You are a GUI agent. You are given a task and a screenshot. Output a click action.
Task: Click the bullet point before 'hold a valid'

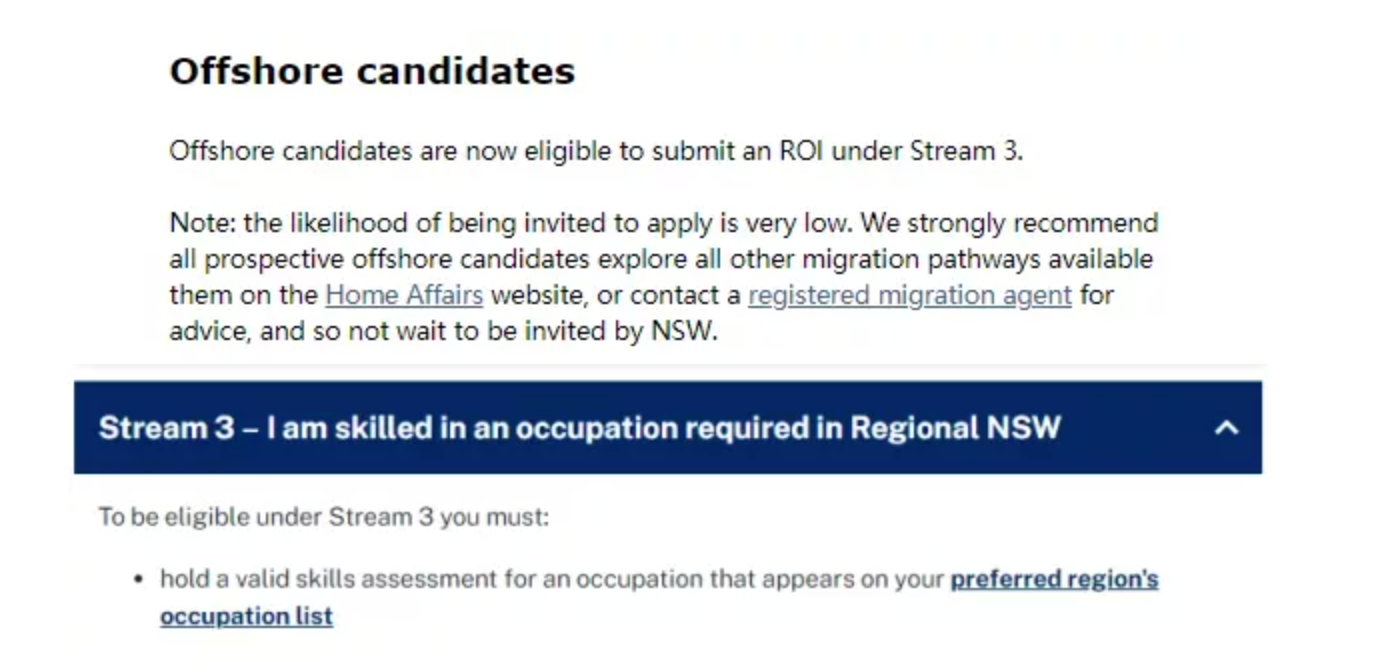[x=138, y=580]
